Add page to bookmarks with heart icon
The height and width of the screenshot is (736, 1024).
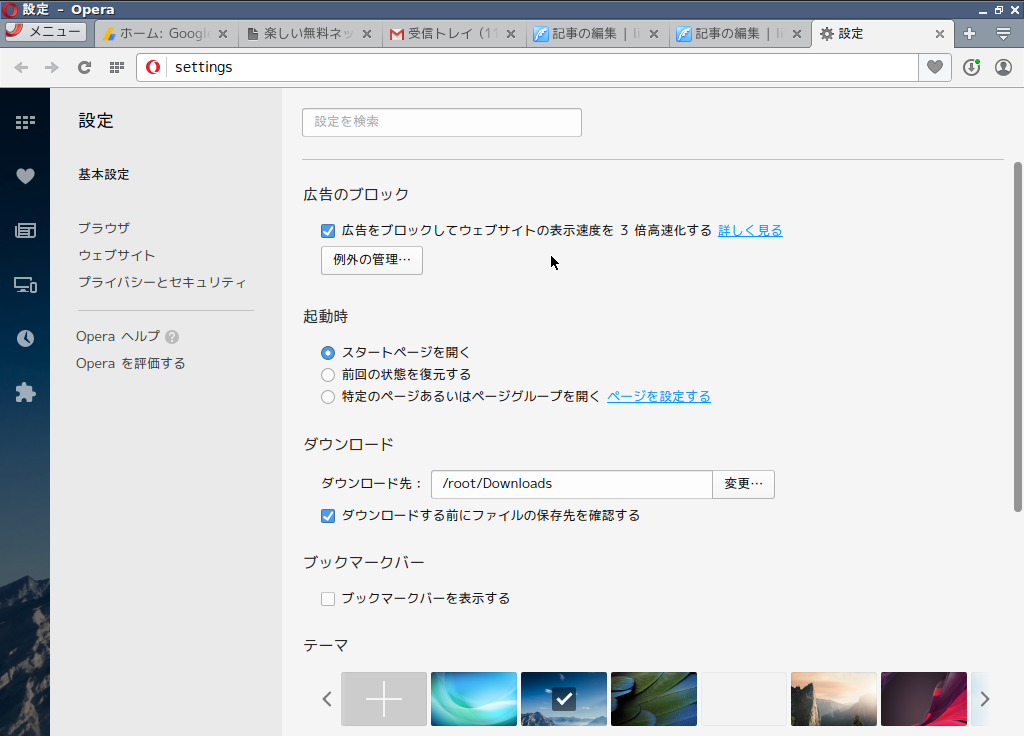(935, 67)
